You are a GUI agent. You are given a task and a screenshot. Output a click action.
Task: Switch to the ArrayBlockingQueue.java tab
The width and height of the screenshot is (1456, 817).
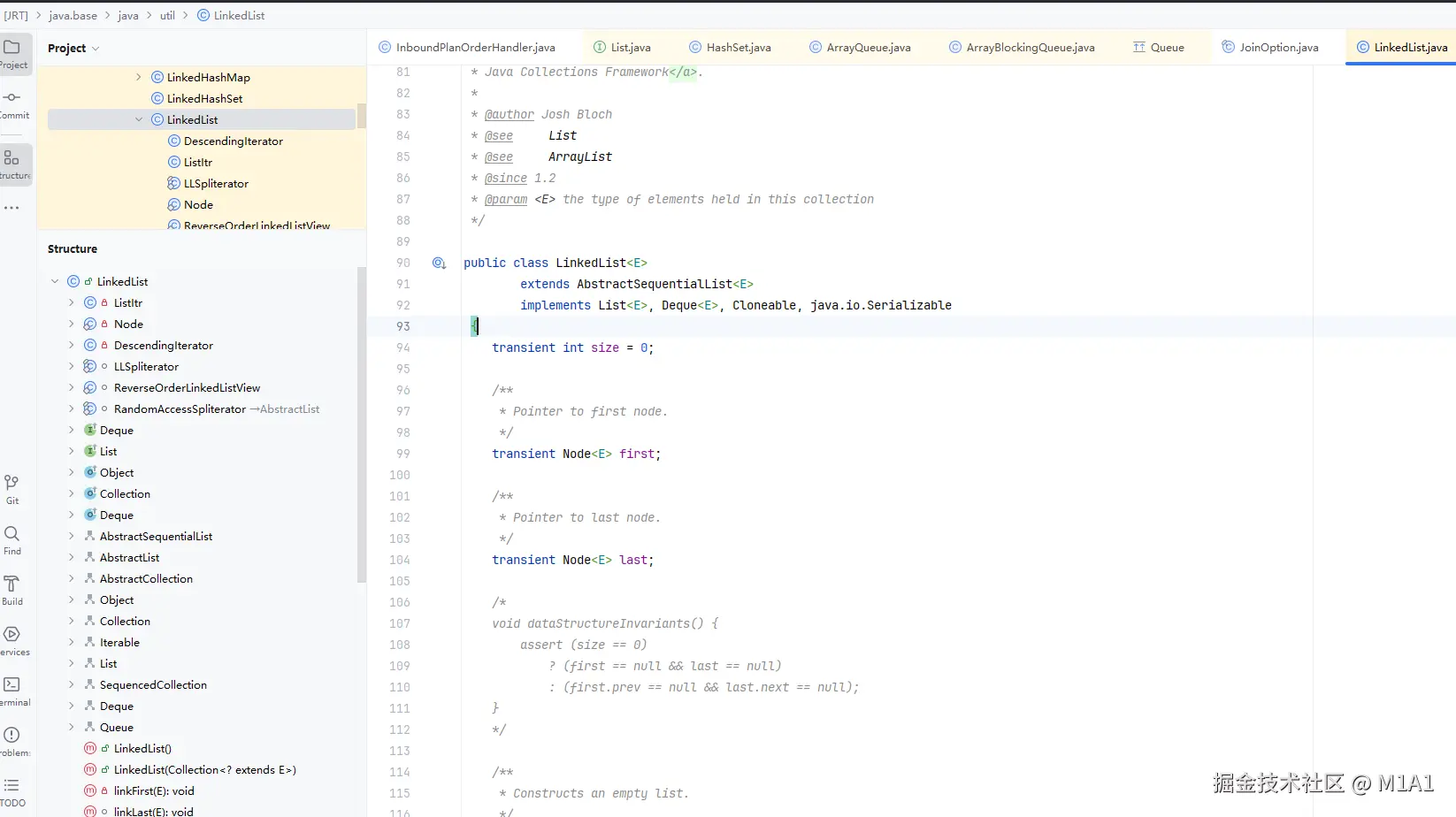(1022, 47)
